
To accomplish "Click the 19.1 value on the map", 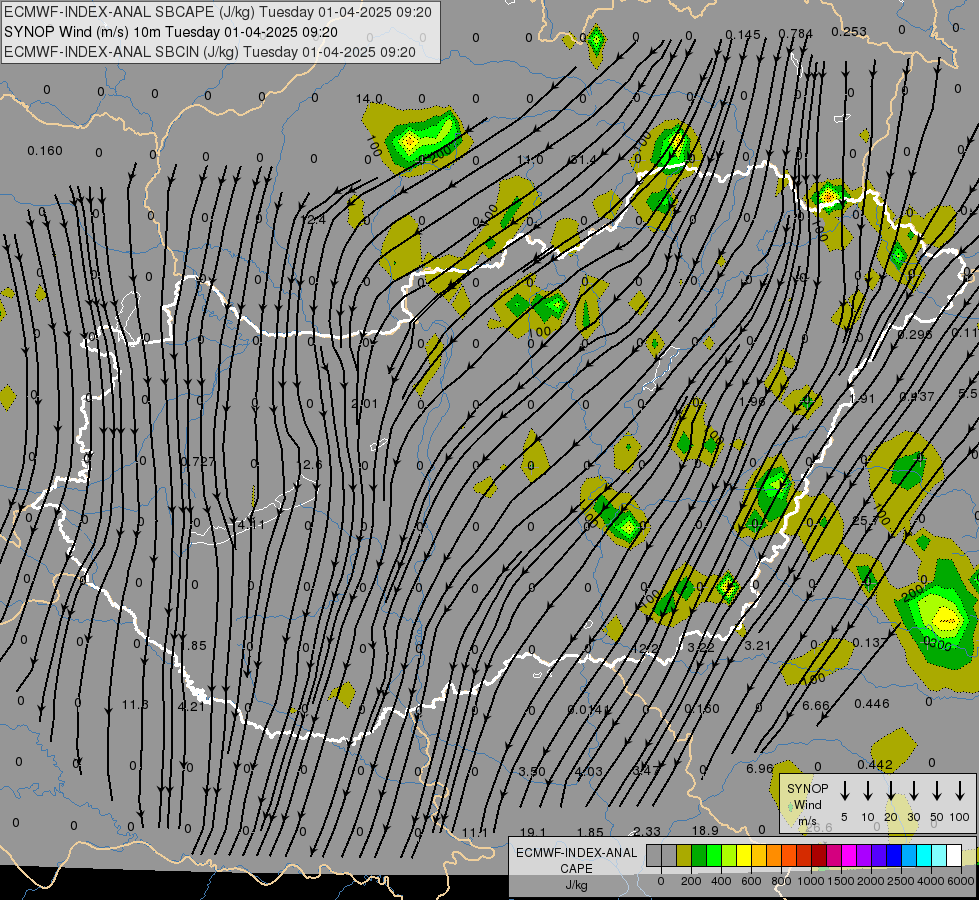I will click(x=533, y=832).
